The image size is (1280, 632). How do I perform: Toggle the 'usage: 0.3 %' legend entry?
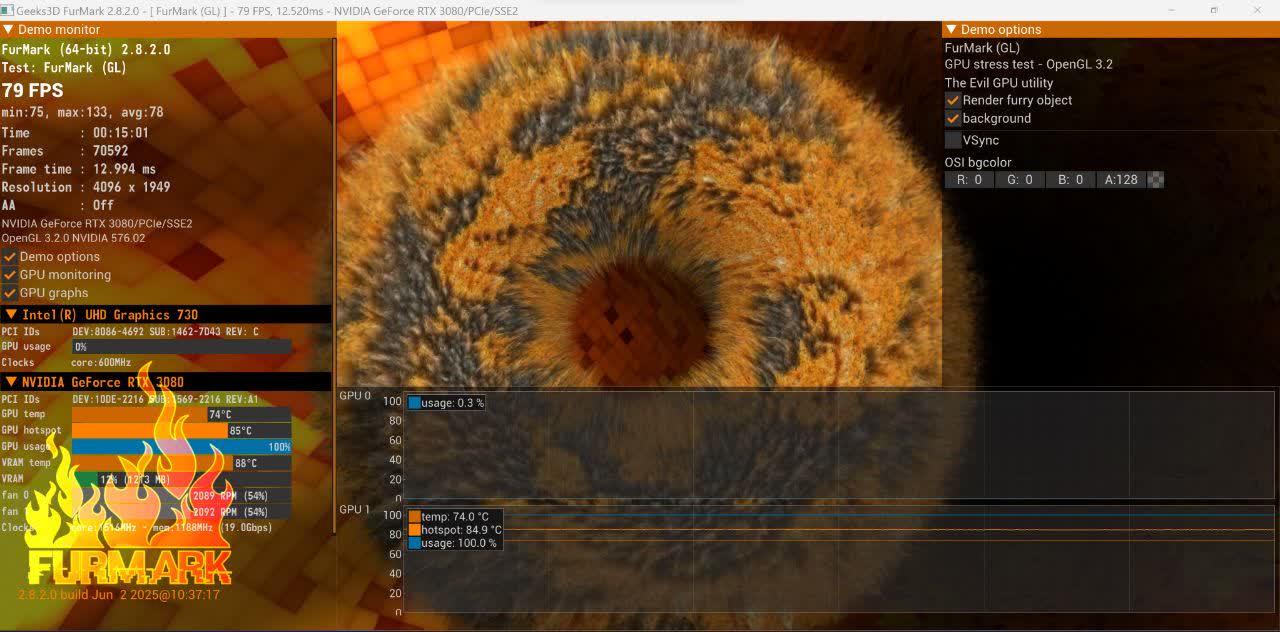[x=446, y=403]
